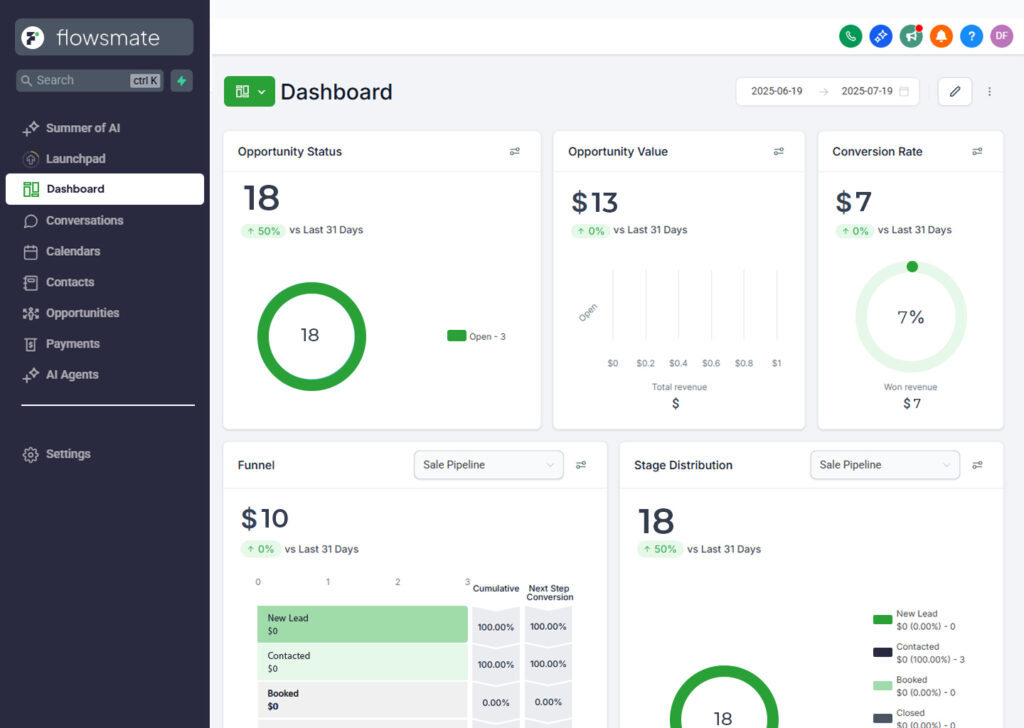
Task: Click the Search input field
Action: 90,80
